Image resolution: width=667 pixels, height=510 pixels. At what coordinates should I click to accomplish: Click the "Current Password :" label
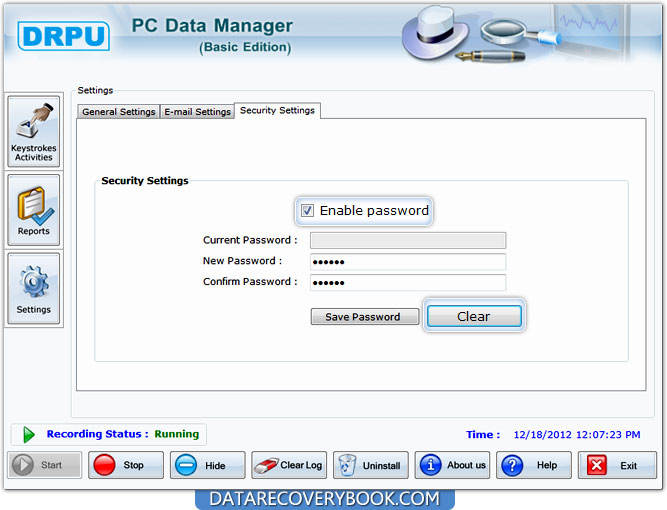tap(250, 240)
